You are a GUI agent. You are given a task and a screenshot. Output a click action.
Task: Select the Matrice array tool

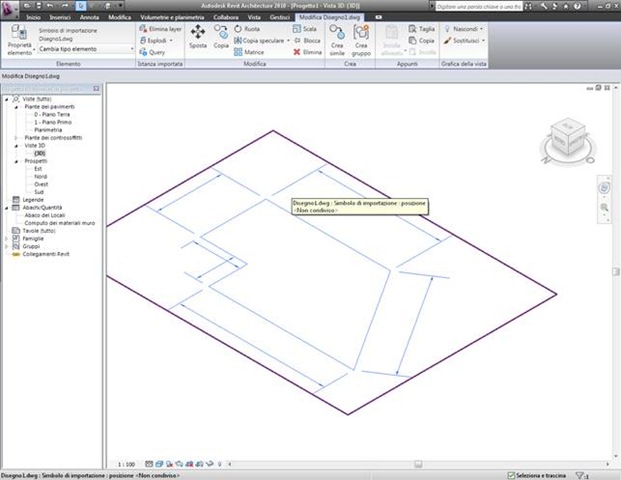pyautogui.click(x=249, y=52)
